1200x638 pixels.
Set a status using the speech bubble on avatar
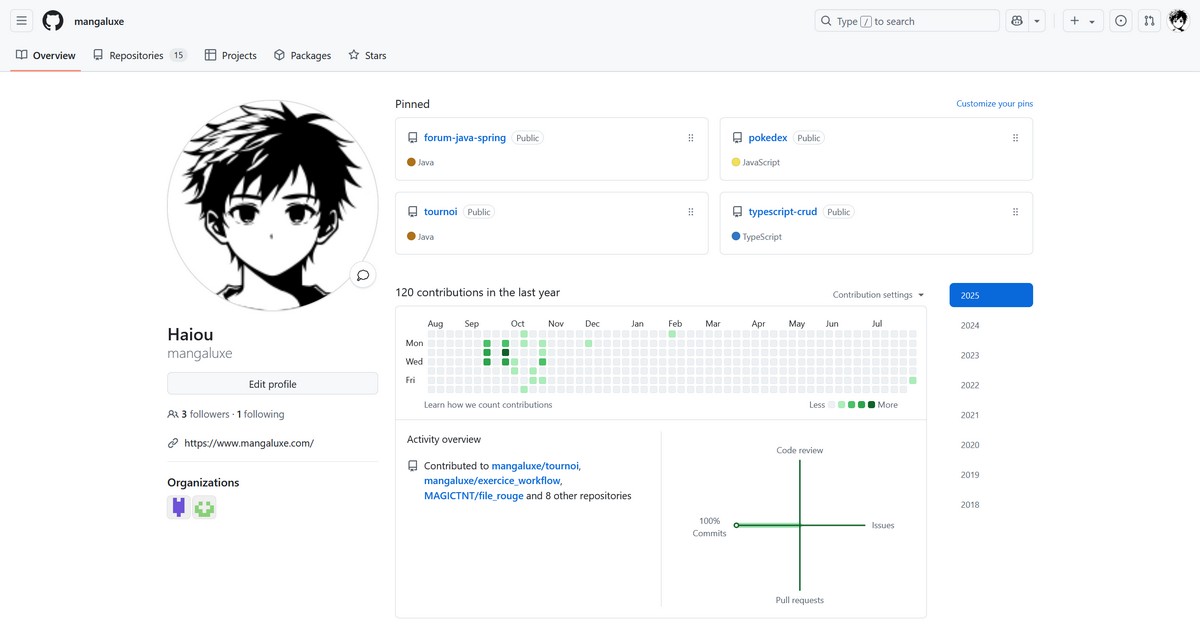click(363, 274)
